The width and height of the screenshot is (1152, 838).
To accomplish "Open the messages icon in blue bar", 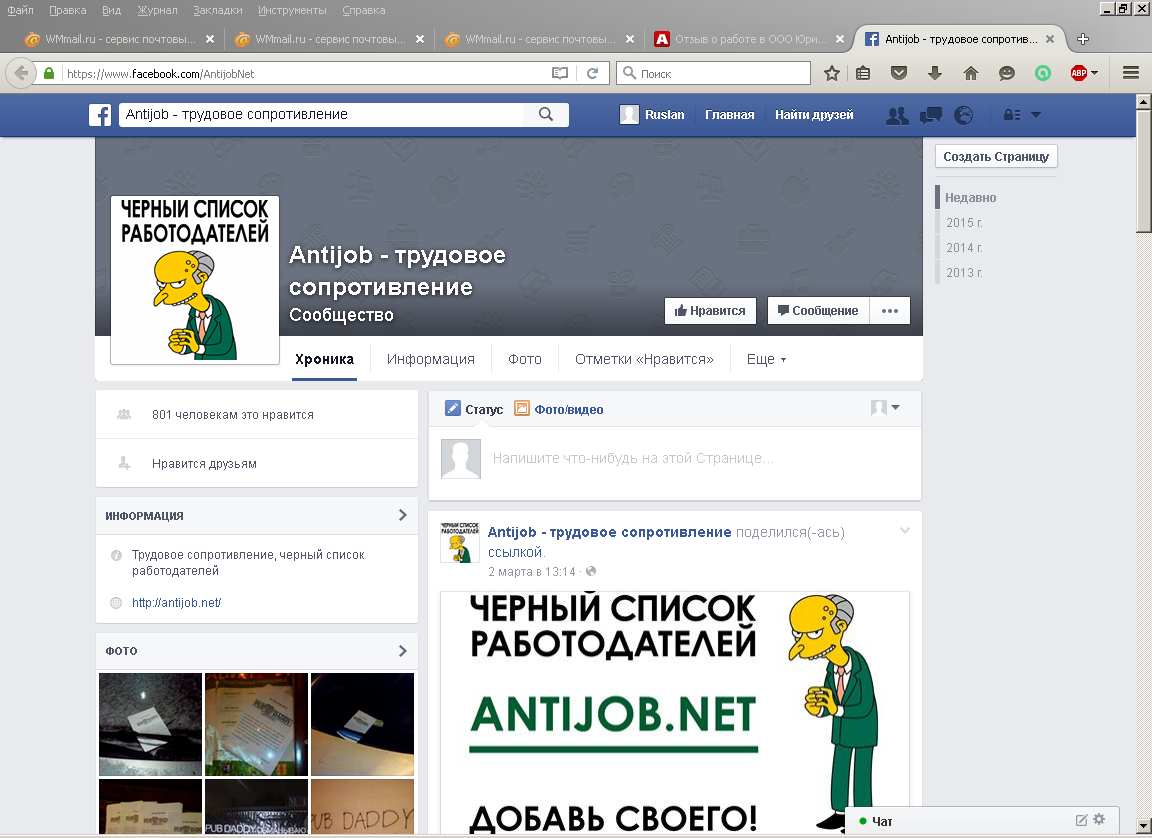I will (931, 115).
